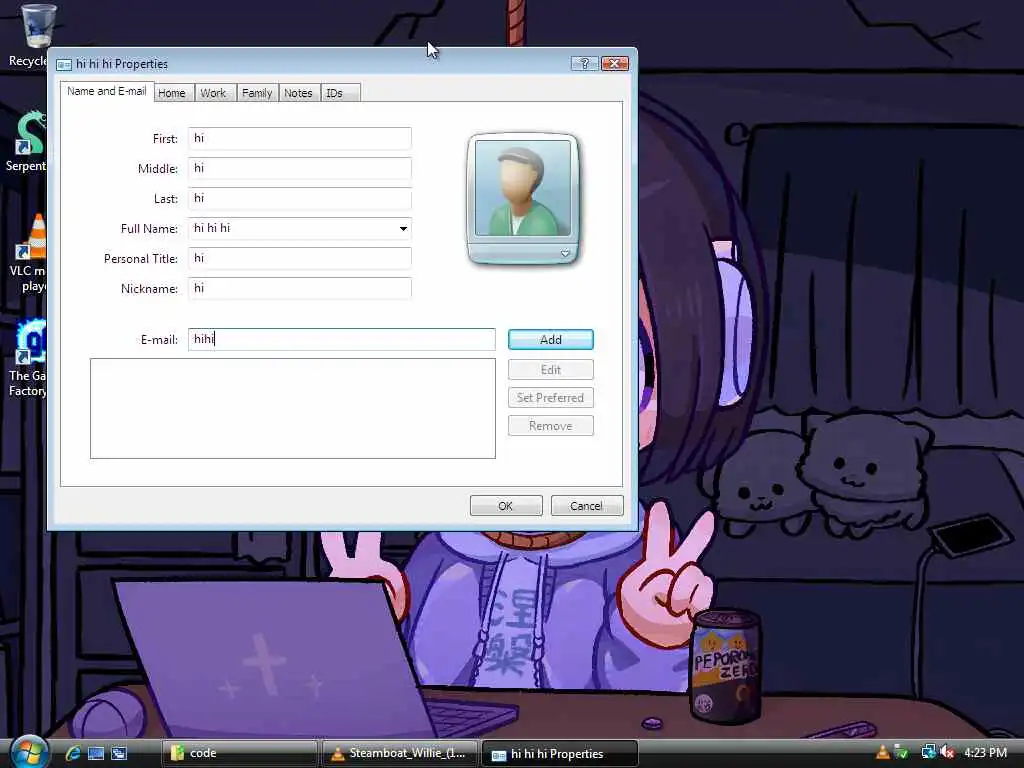Click Switch between windows quick launch icon
Viewport: 1024px width, 768px height.
[119, 753]
